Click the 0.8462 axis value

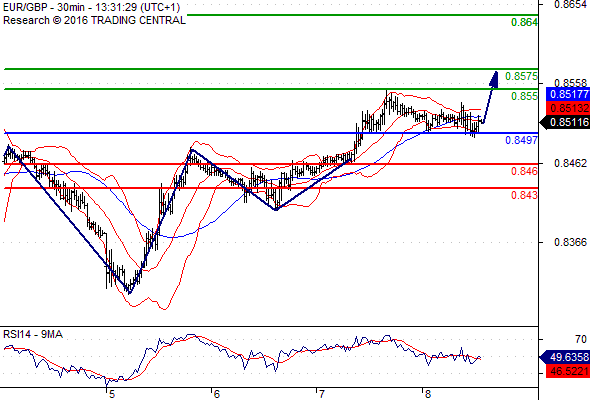coord(570,163)
